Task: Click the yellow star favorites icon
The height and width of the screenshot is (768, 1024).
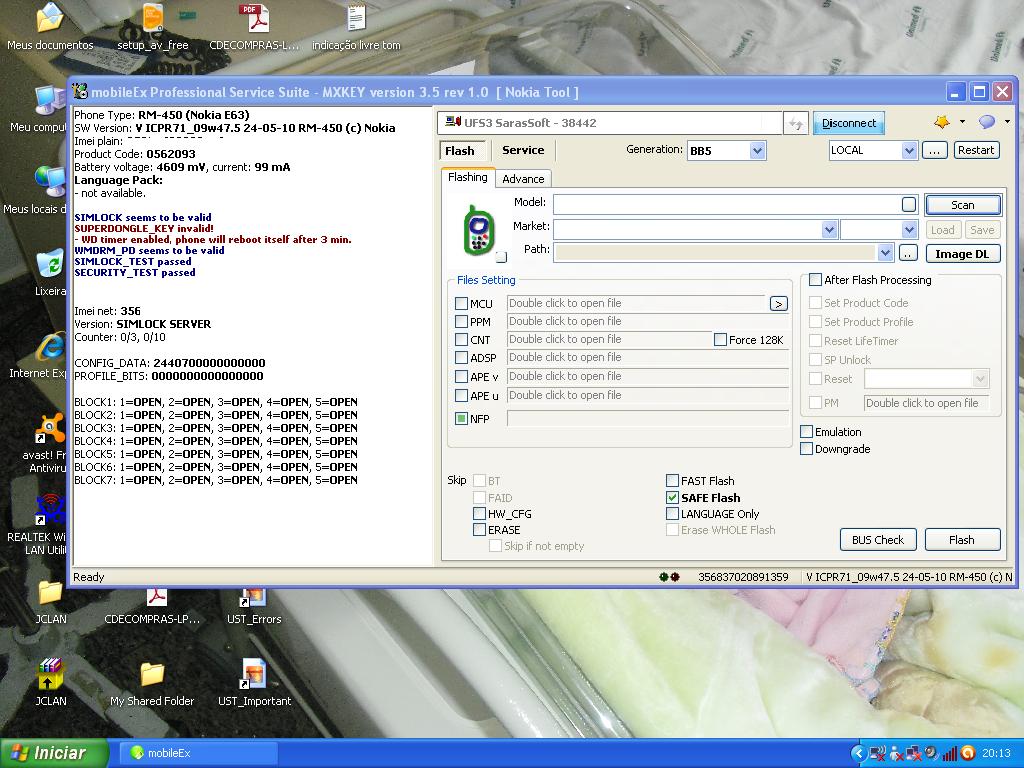Action: tap(942, 121)
